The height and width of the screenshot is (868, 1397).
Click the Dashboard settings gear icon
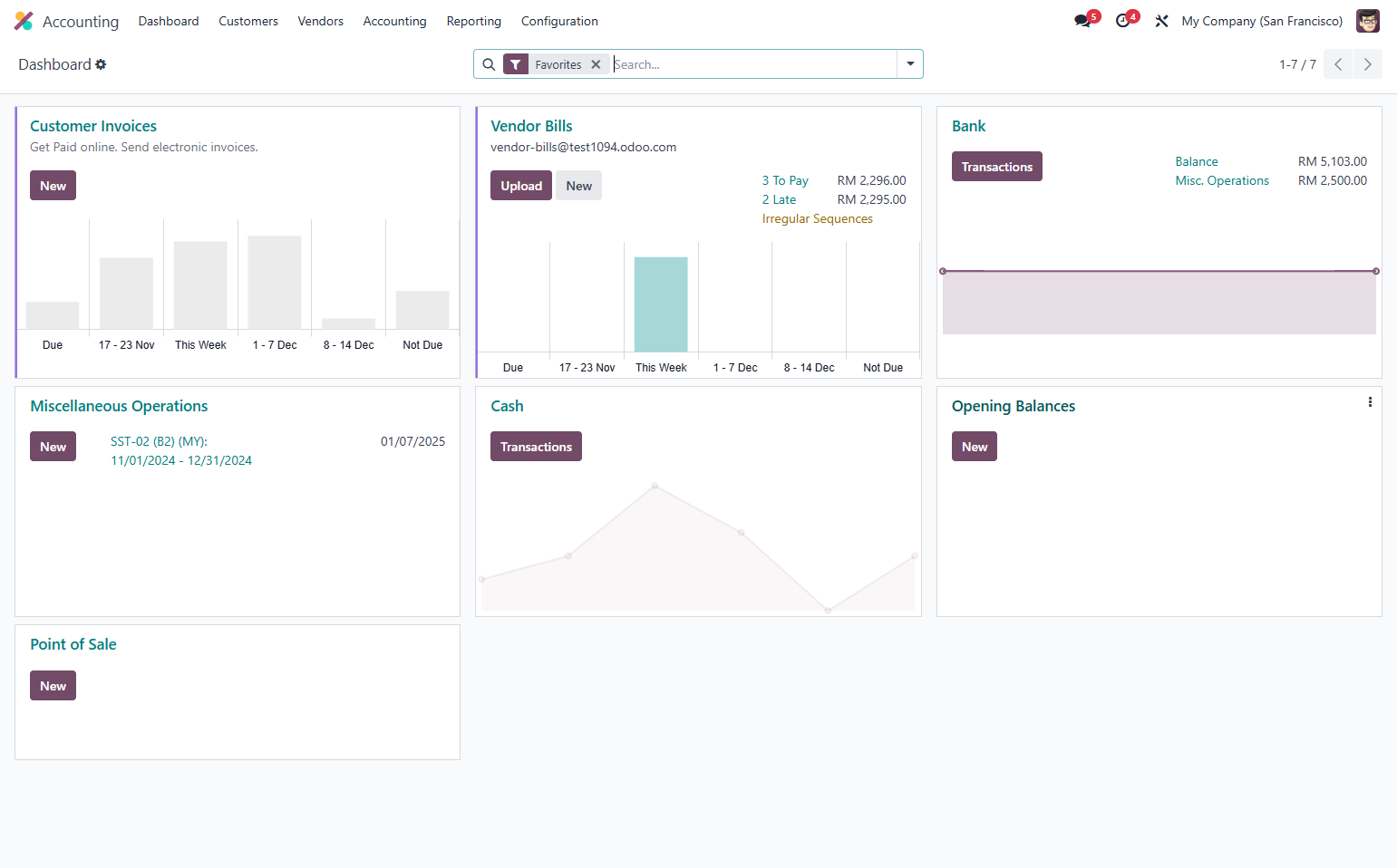(101, 64)
